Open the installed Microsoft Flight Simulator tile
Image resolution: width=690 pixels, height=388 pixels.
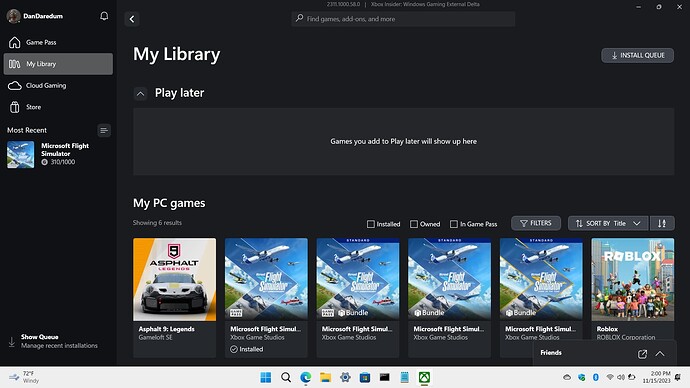266,297
